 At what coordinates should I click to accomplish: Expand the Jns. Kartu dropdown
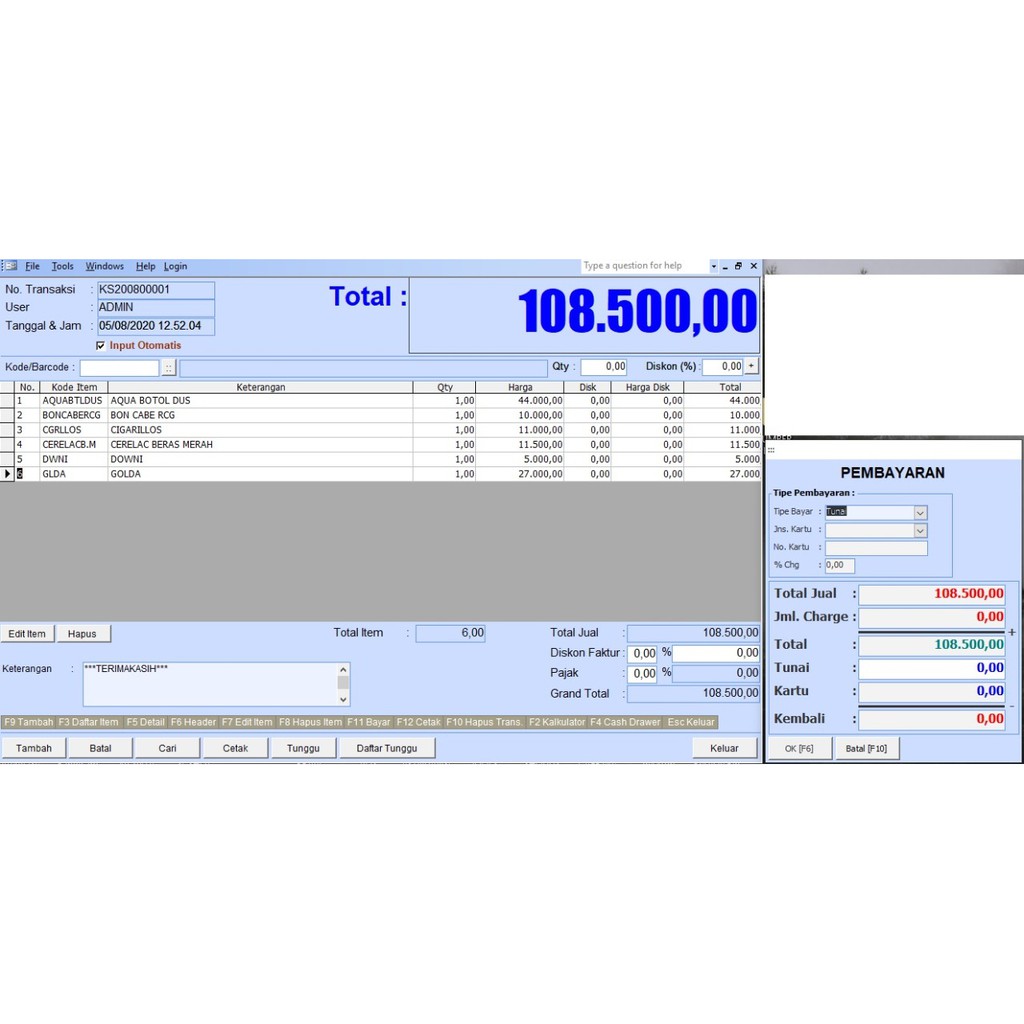[920, 529]
